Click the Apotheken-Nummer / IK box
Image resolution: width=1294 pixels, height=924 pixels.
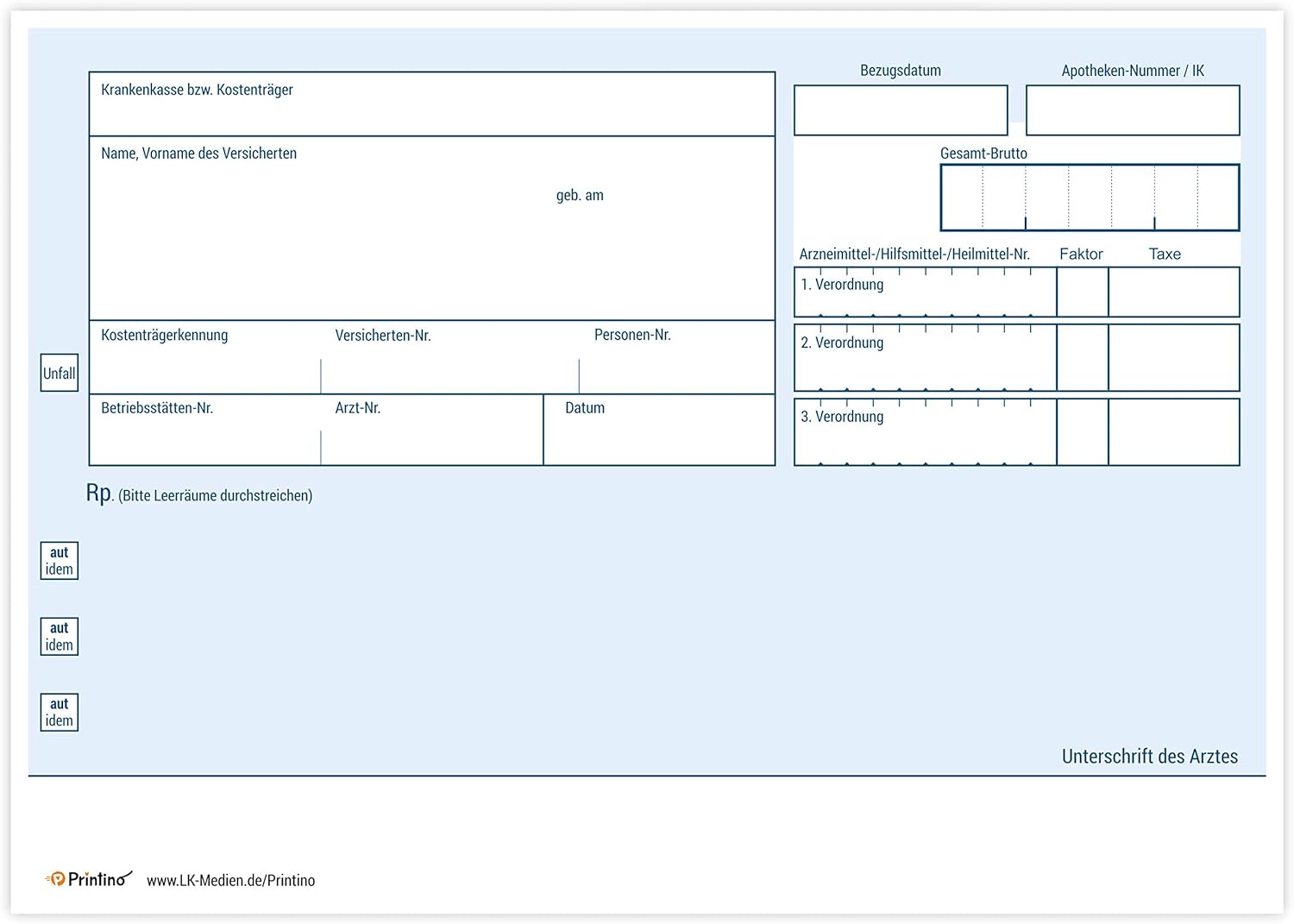tap(1133, 110)
